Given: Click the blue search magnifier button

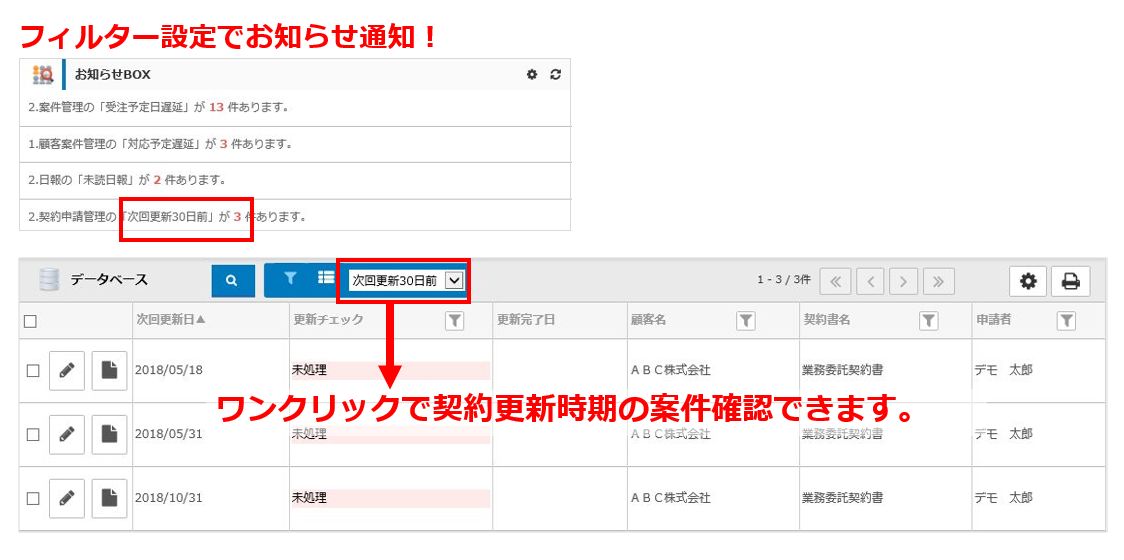Looking at the screenshot, I should pyautogui.click(x=232, y=281).
